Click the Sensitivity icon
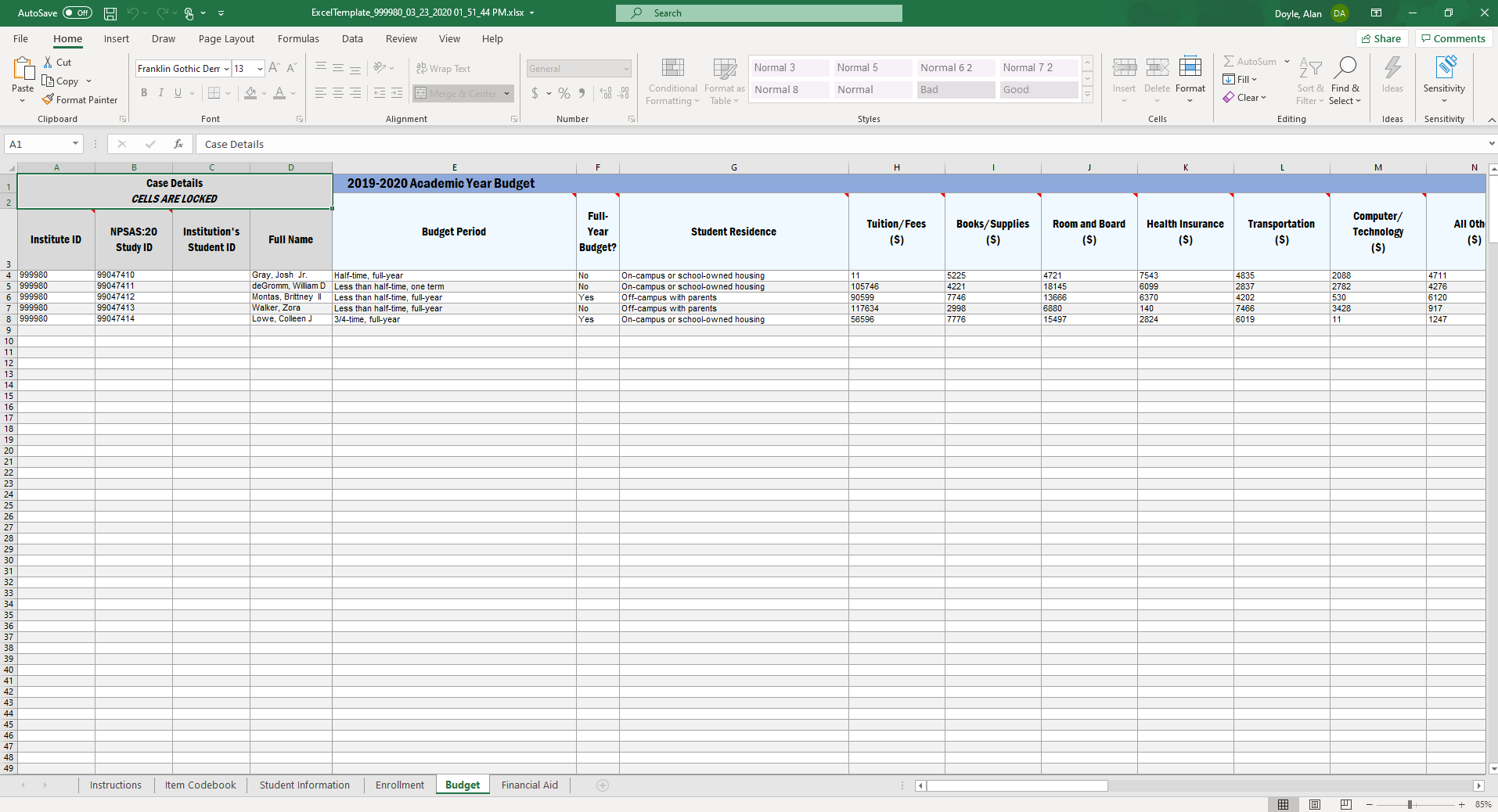Screen dimensions: 1498x812 (x=1444, y=68)
